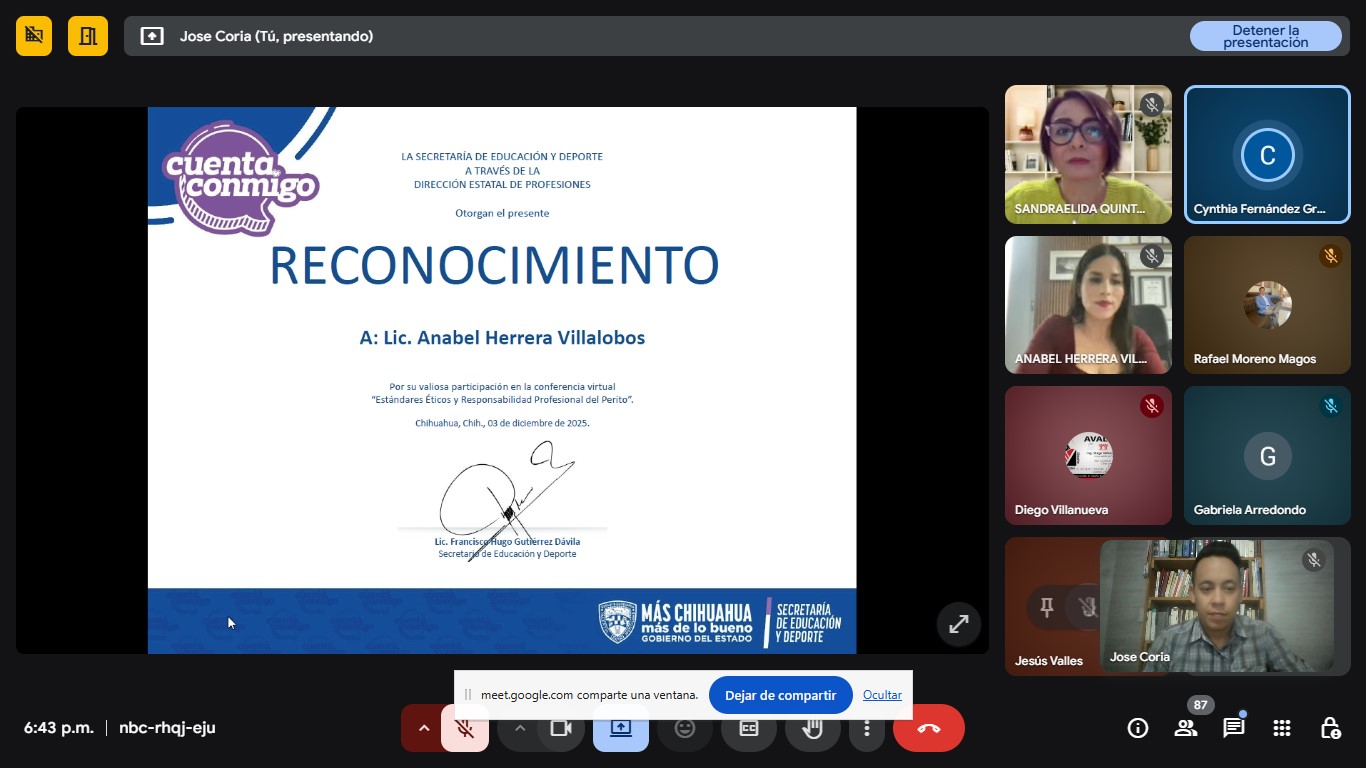1366x768 pixels.
Task: Expand the shared presentation to full view
Action: 958,624
